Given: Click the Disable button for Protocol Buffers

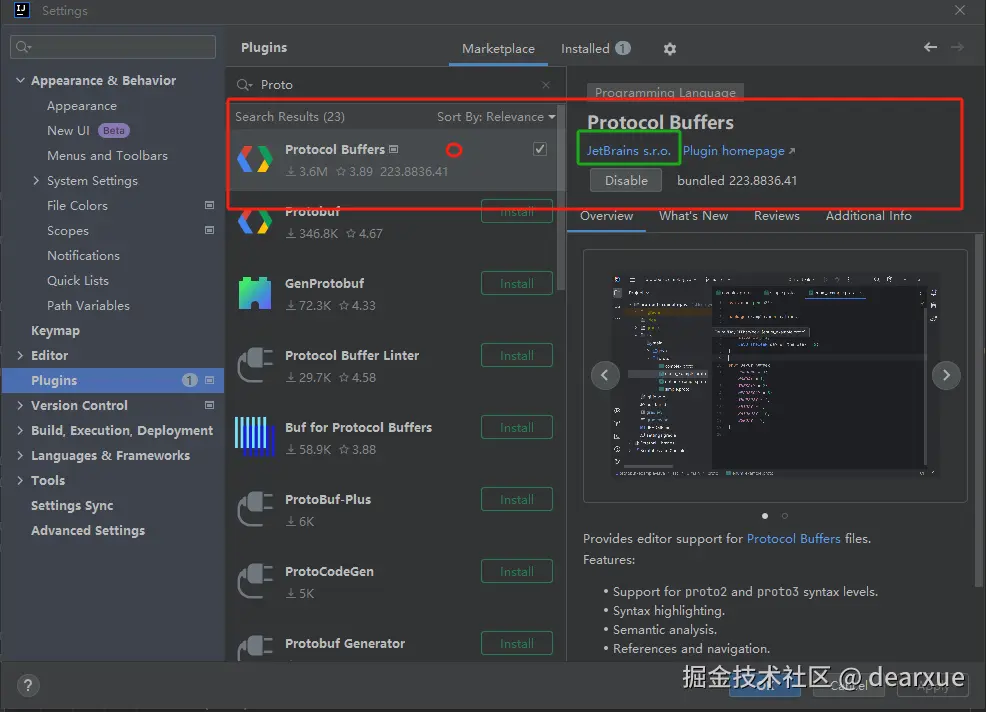Looking at the screenshot, I should (625, 181).
